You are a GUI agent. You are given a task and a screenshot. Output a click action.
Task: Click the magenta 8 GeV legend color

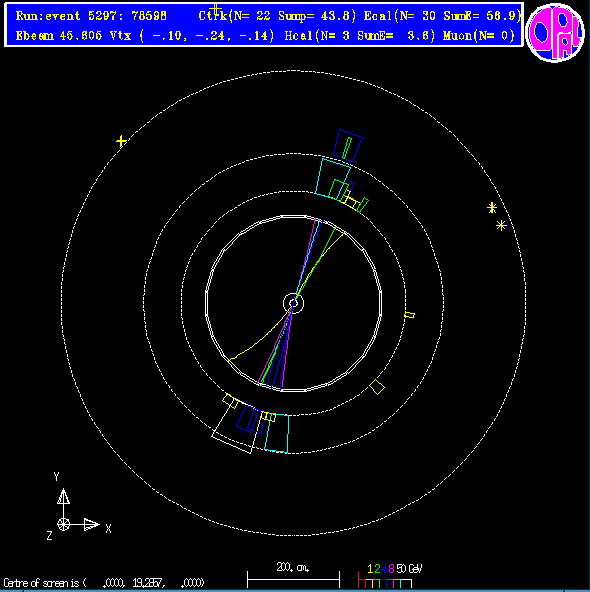[391, 569]
